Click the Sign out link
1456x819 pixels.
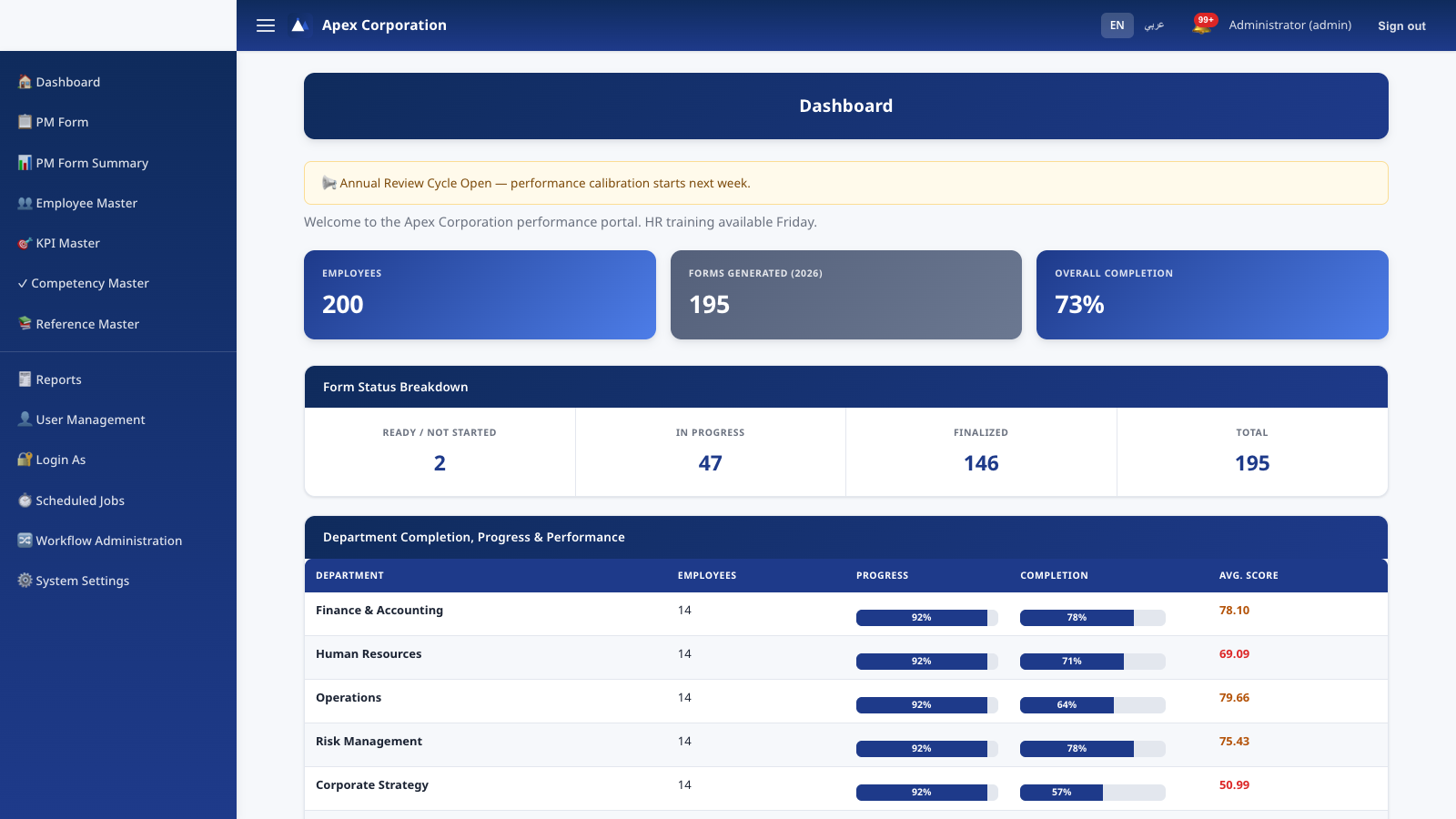tap(1401, 25)
